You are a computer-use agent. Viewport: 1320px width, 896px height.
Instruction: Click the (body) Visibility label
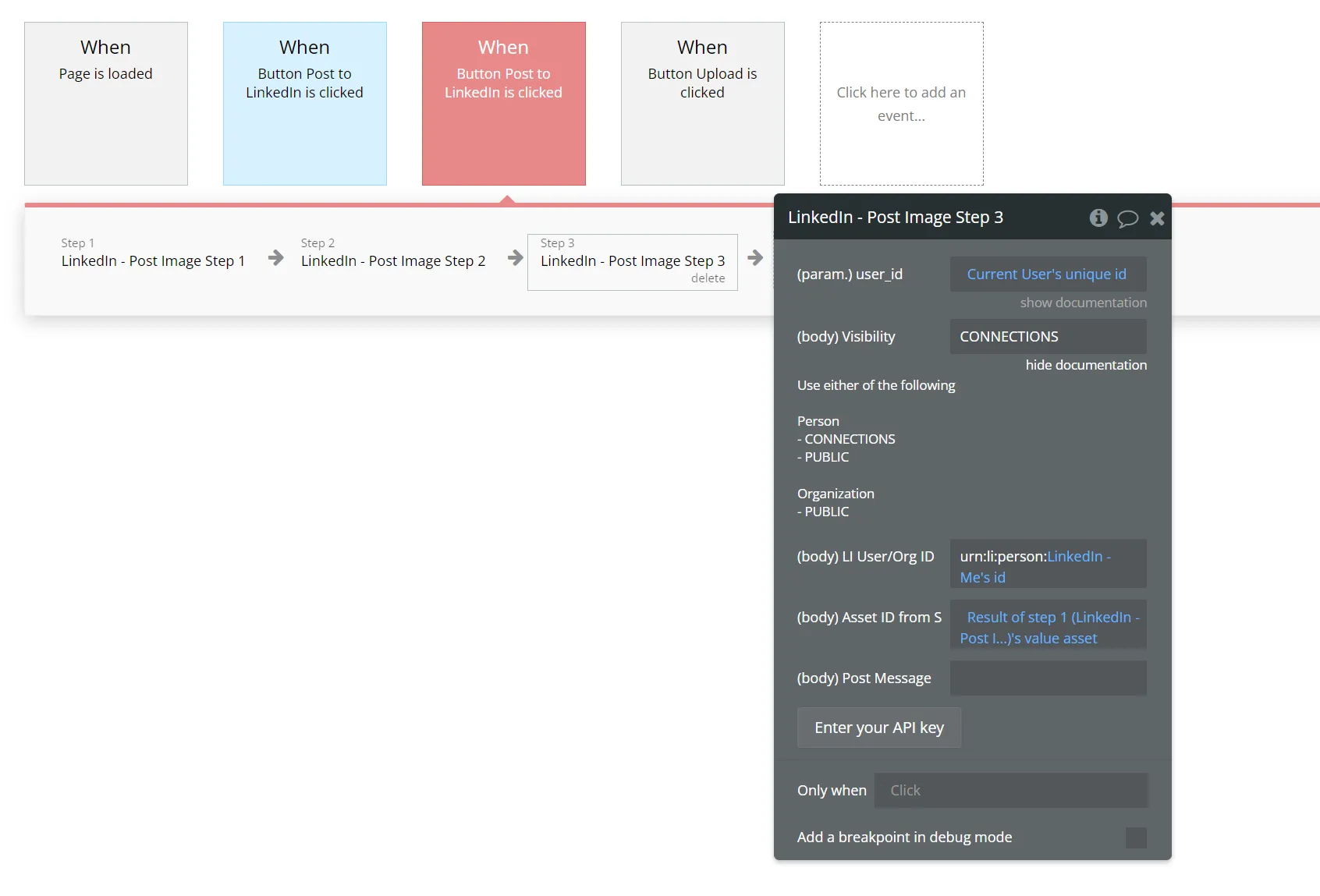pos(846,337)
